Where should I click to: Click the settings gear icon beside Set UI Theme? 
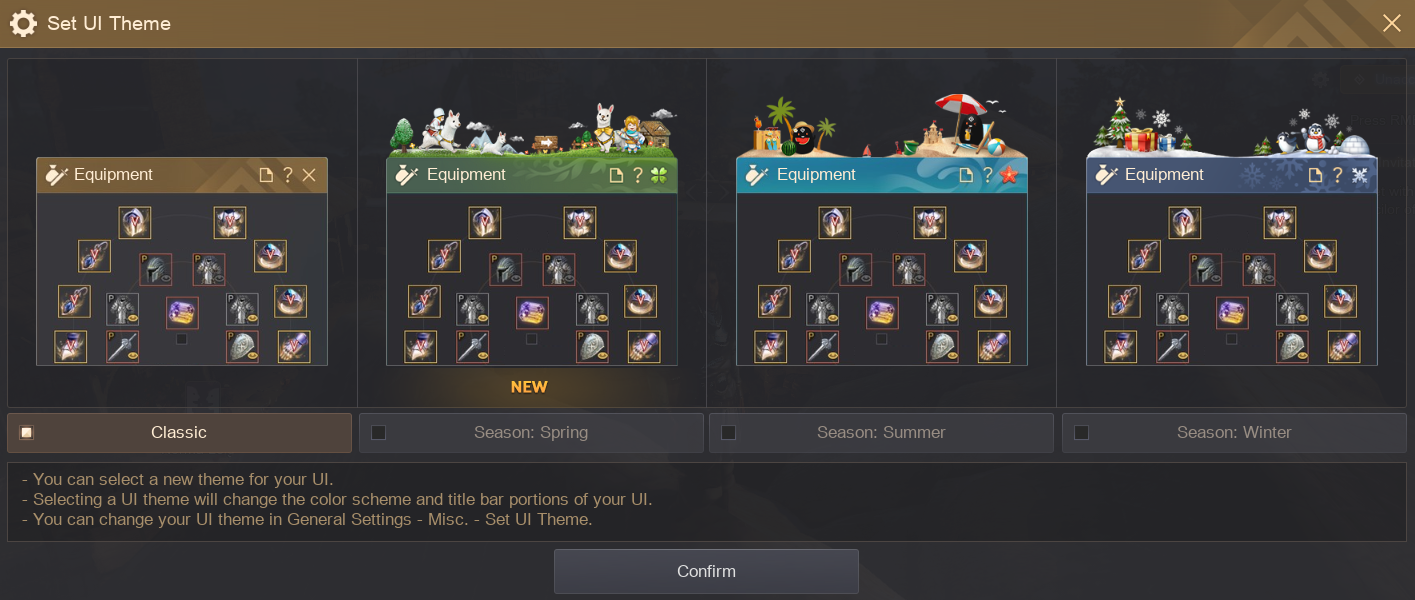(23, 23)
